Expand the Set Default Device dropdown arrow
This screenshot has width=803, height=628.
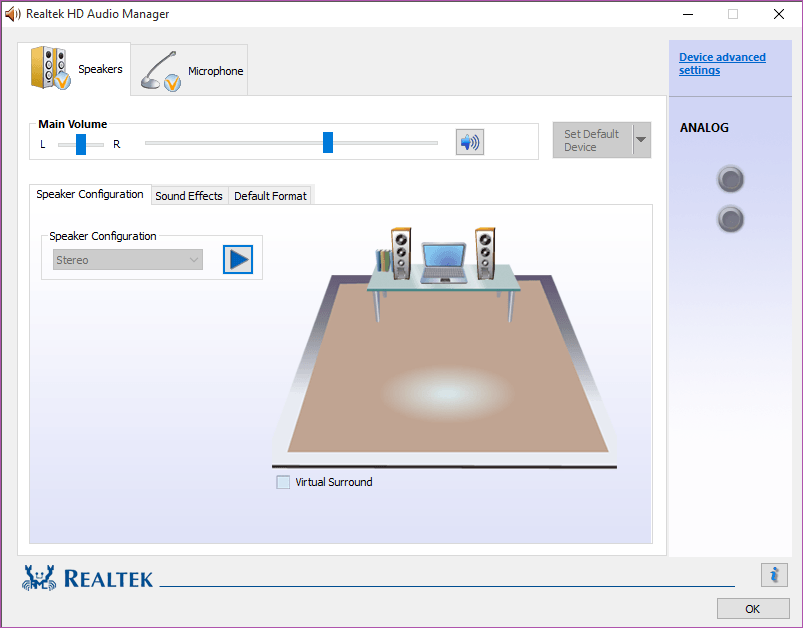point(640,139)
